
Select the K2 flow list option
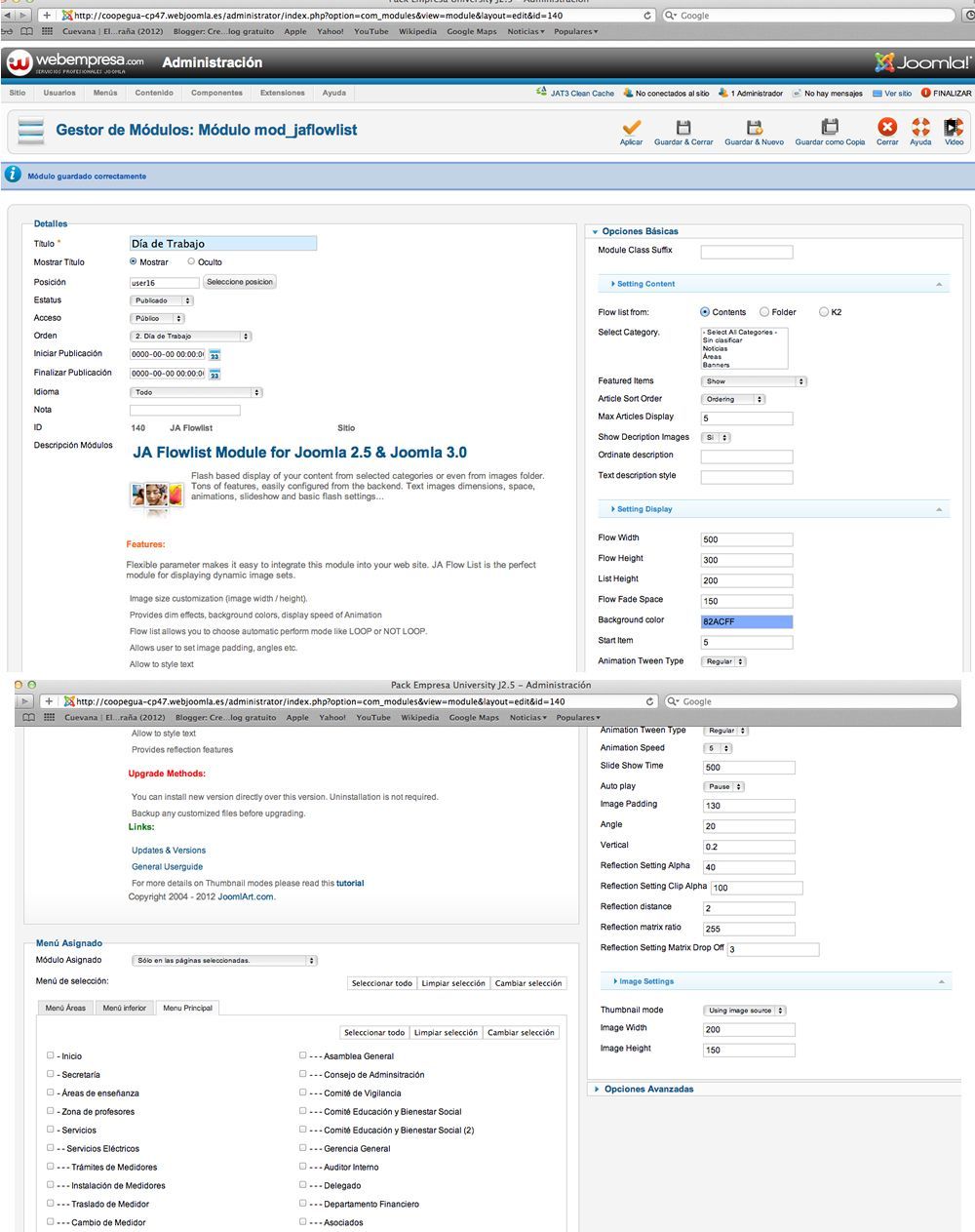(x=824, y=312)
